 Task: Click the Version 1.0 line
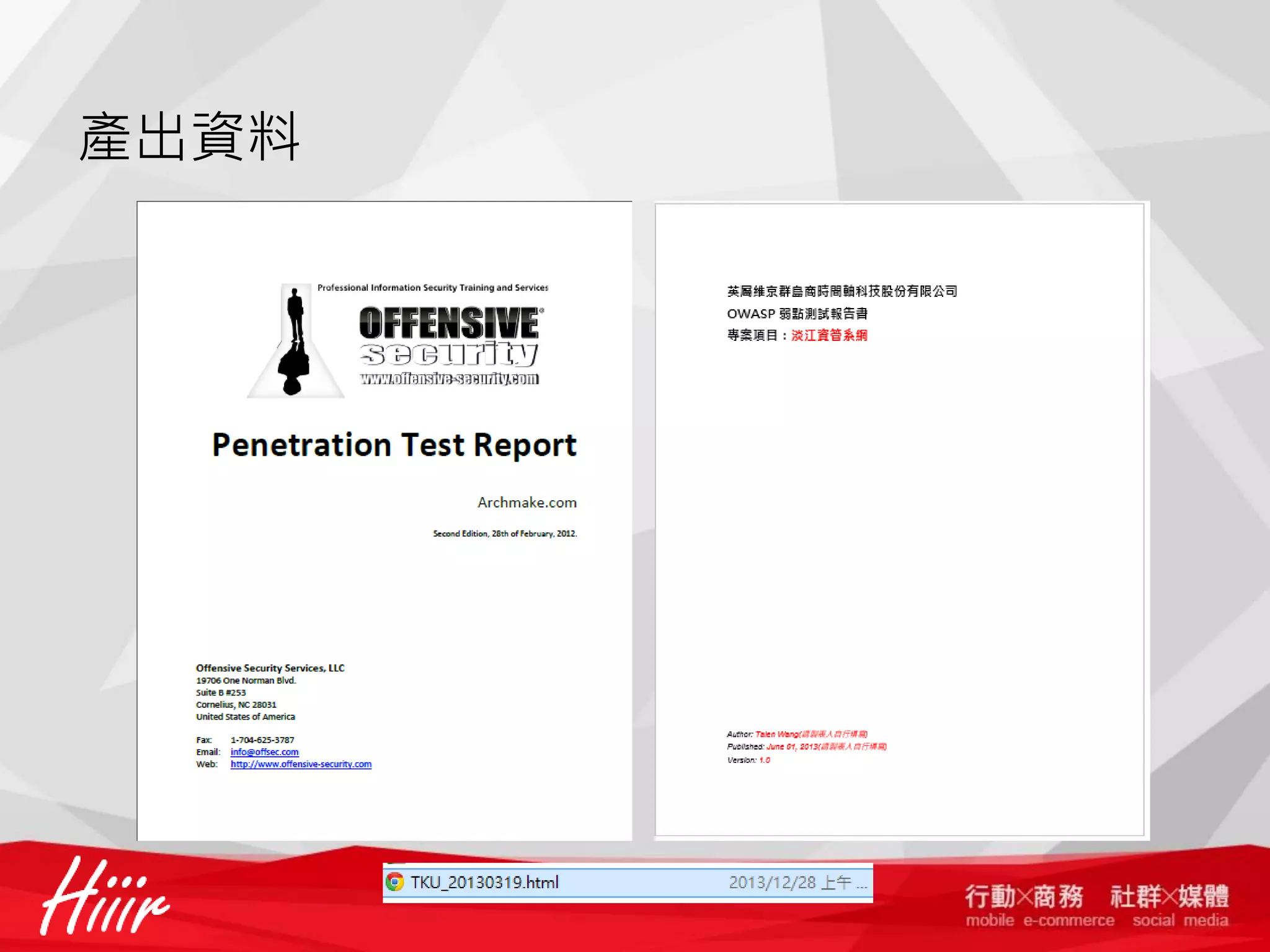pos(748,760)
